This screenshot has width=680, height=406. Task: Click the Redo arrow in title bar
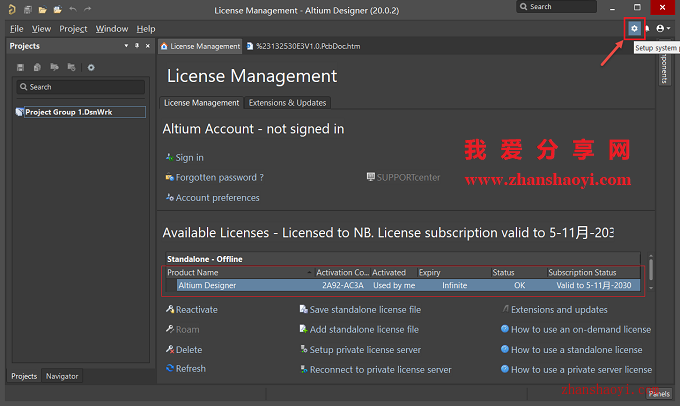pyautogui.click(x=88, y=9)
